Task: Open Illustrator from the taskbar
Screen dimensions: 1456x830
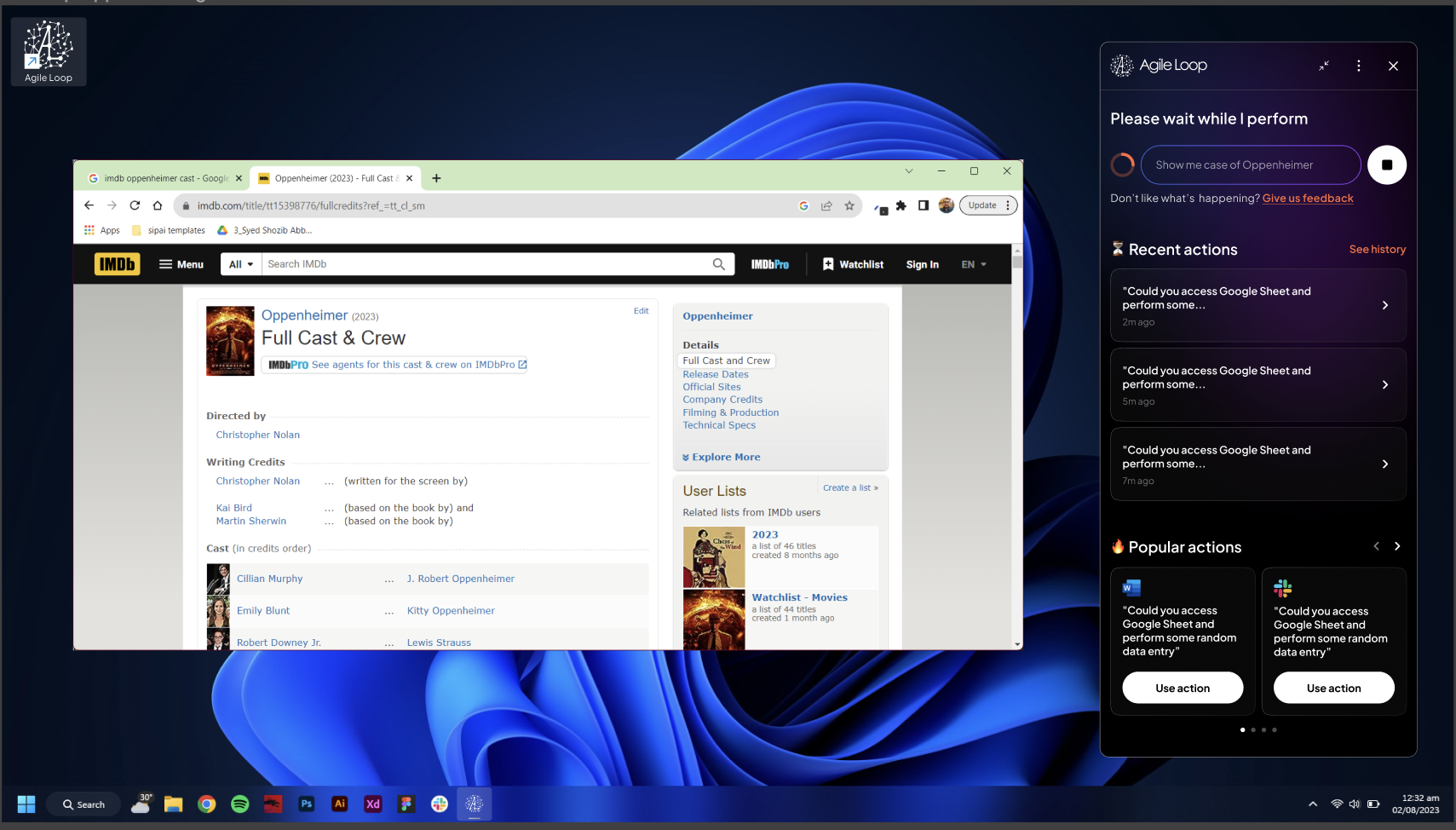Action: click(340, 804)
